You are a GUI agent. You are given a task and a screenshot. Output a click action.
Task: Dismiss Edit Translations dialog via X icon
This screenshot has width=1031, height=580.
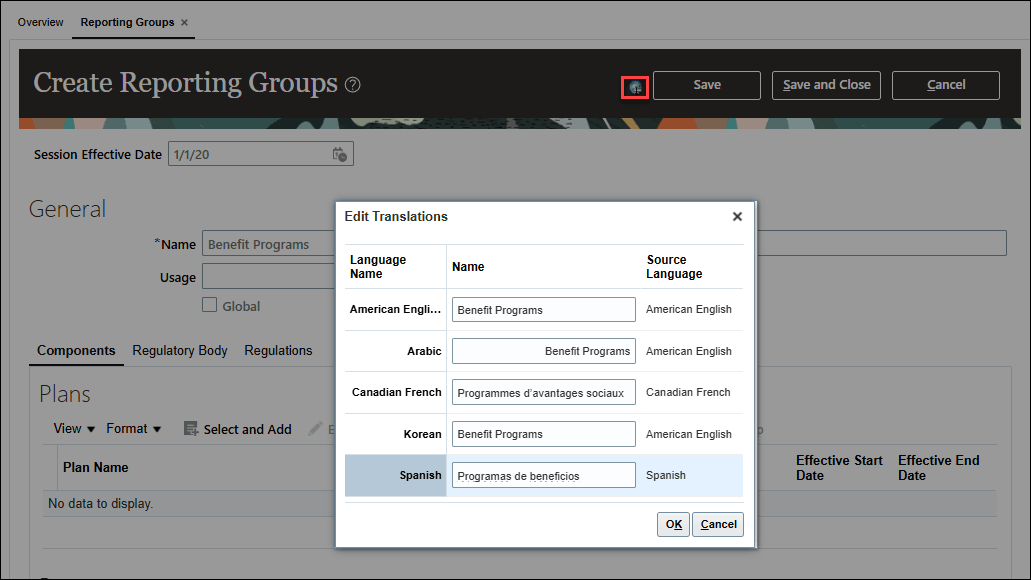pos(737,216)
